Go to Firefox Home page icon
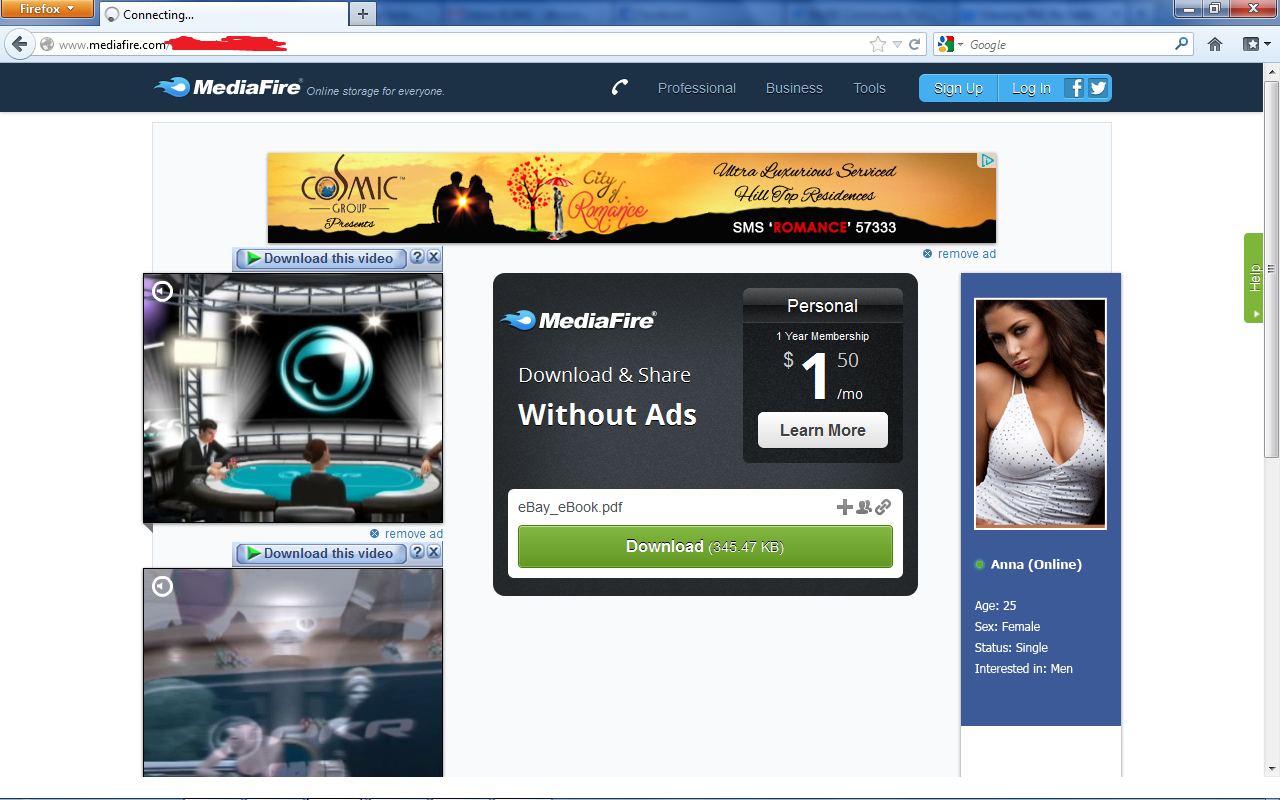Viewport: 1280px width, 800px height. 1215,44
